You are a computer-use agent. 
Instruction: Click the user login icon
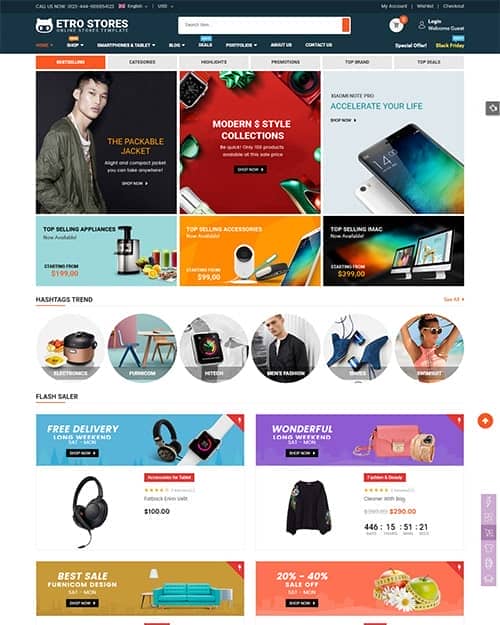[x=421, y=25]
